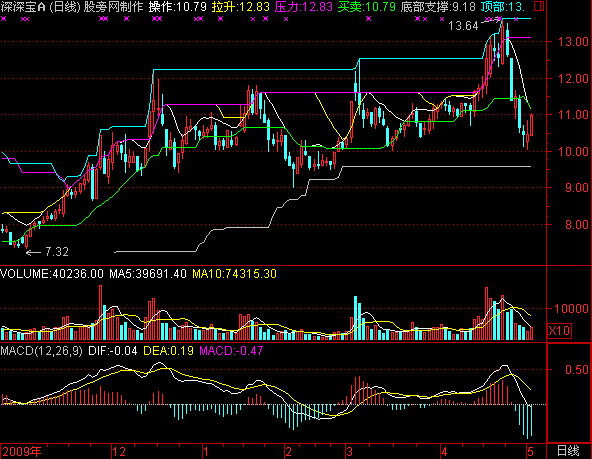
Task: Click the yellow MA10:74315.30 volume label
Action: [x=234, y=274]
